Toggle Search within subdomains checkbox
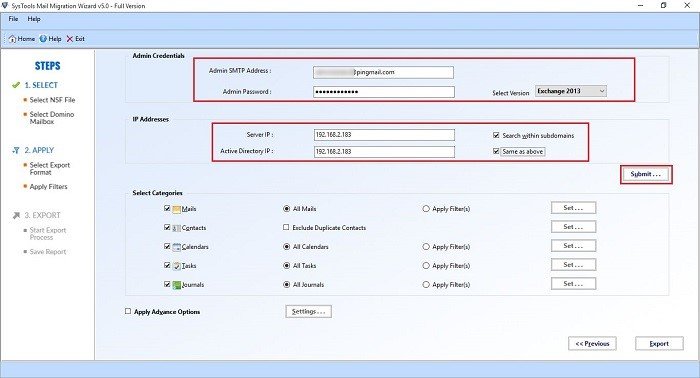Viewport: 700px width, 378px height. point(496,135)
